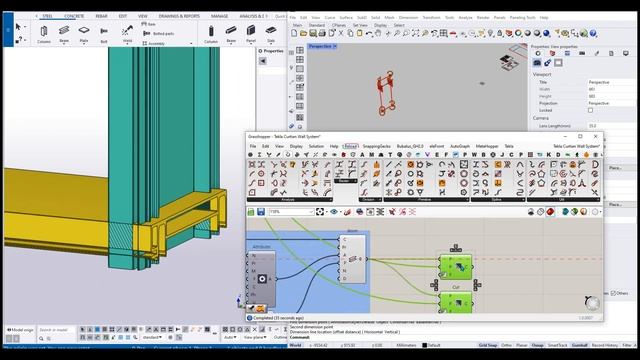Viewport: 640px width, 360px height.
Task: Open the Perspective viewport tab arrow menu
Action: (335, 47)
